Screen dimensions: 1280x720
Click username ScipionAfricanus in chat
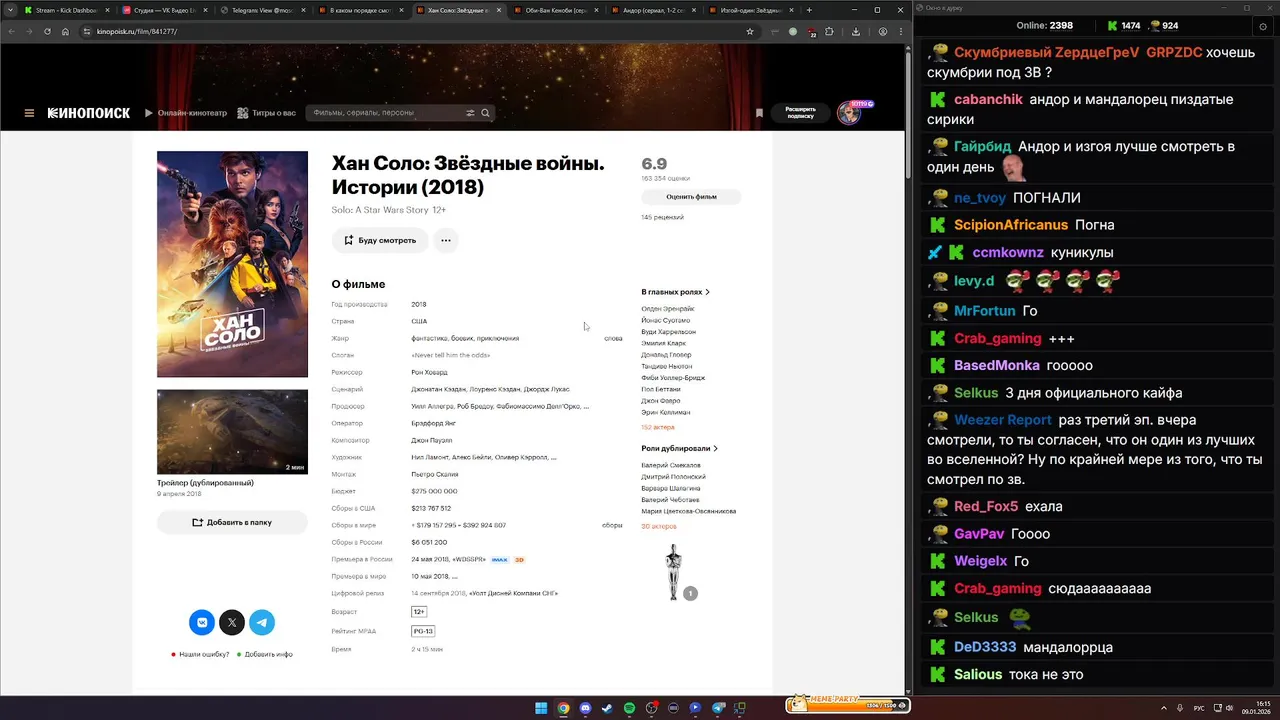coord(1011,225)
